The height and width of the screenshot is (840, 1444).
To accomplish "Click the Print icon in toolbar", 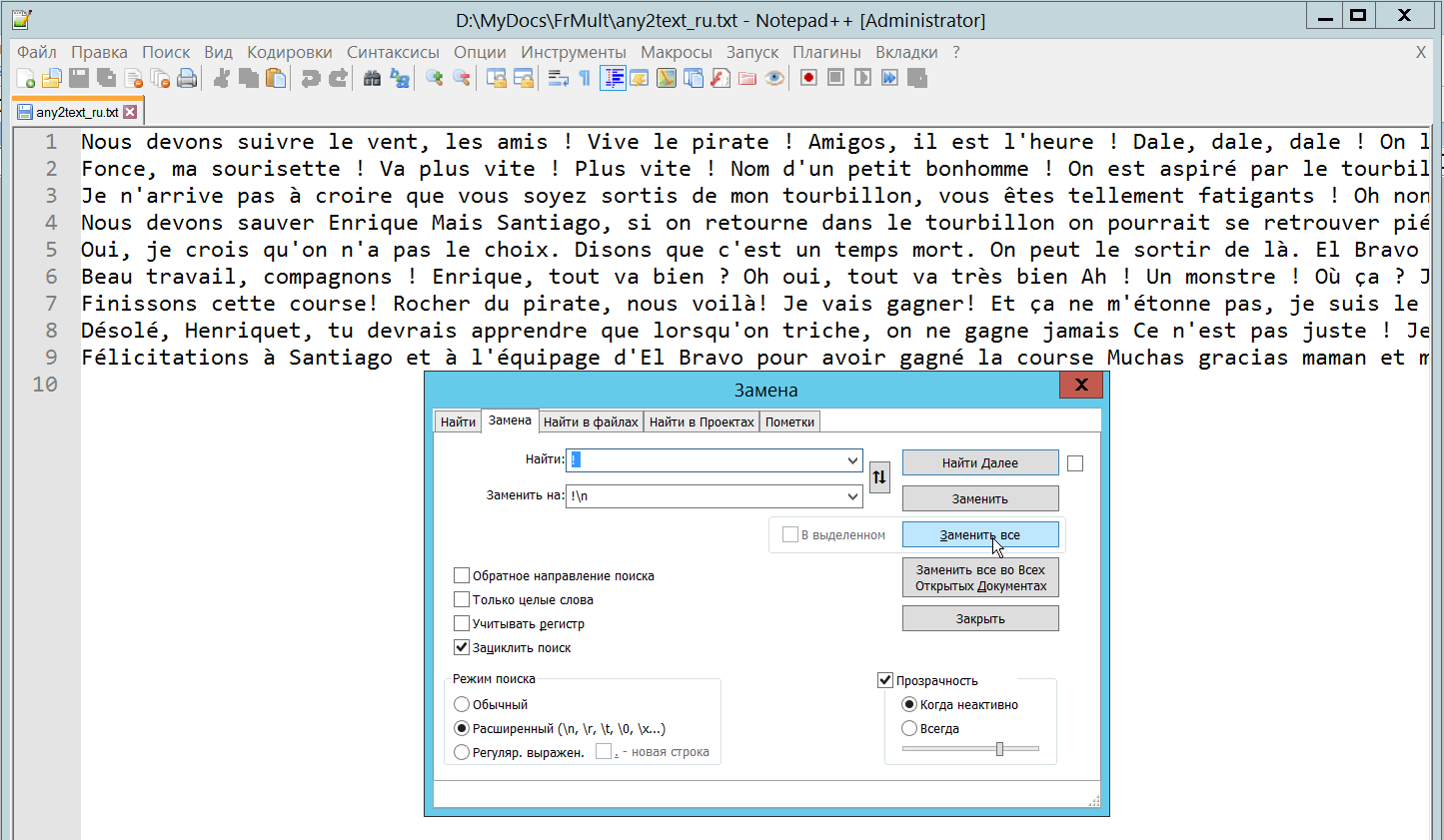I will [187, 79].
